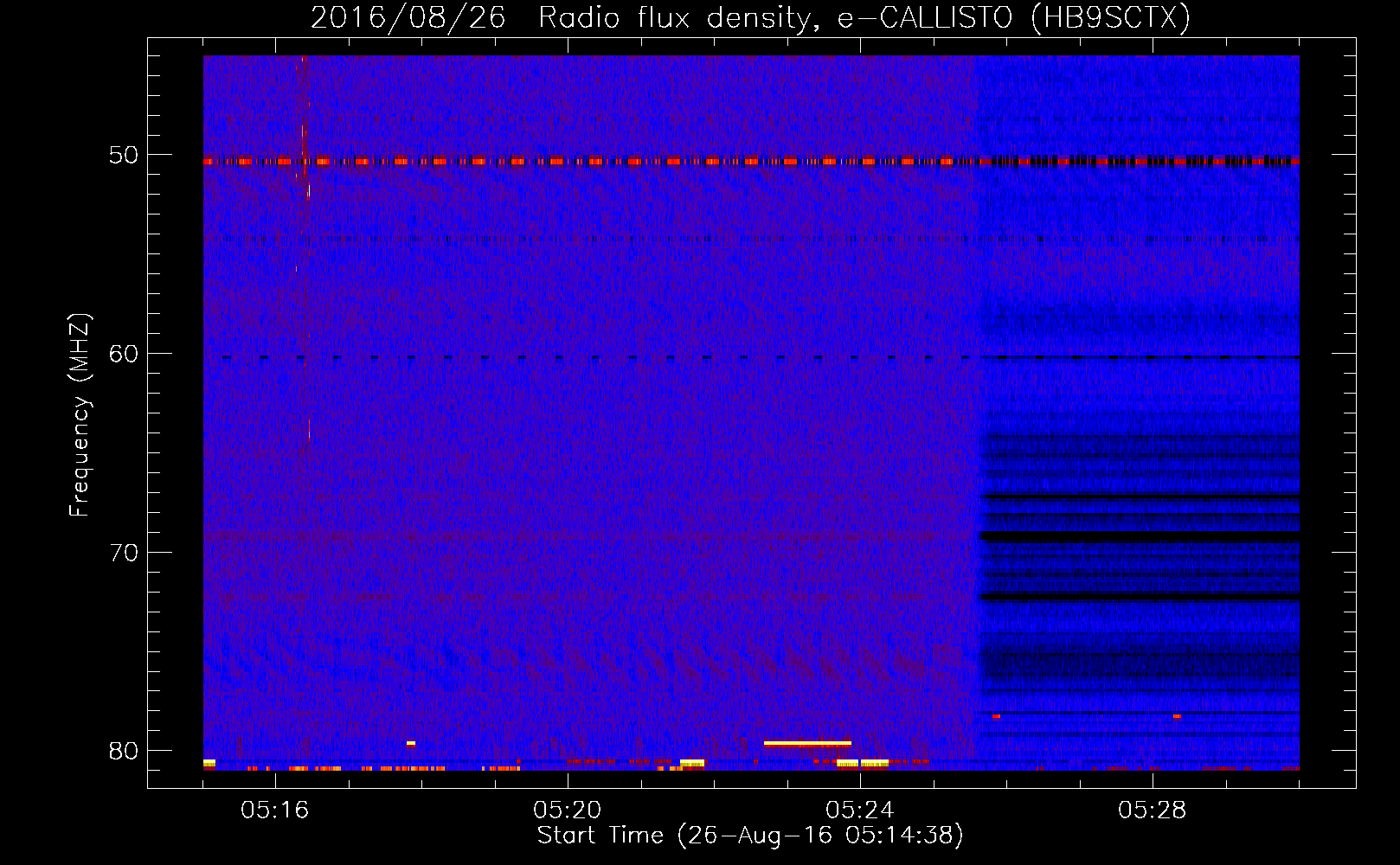Click the plot title "Radio flux density, e-CALLISTO (HB9SCTX)"
Viewport: 1400px width, 865px height.
(x=864, y=18)
